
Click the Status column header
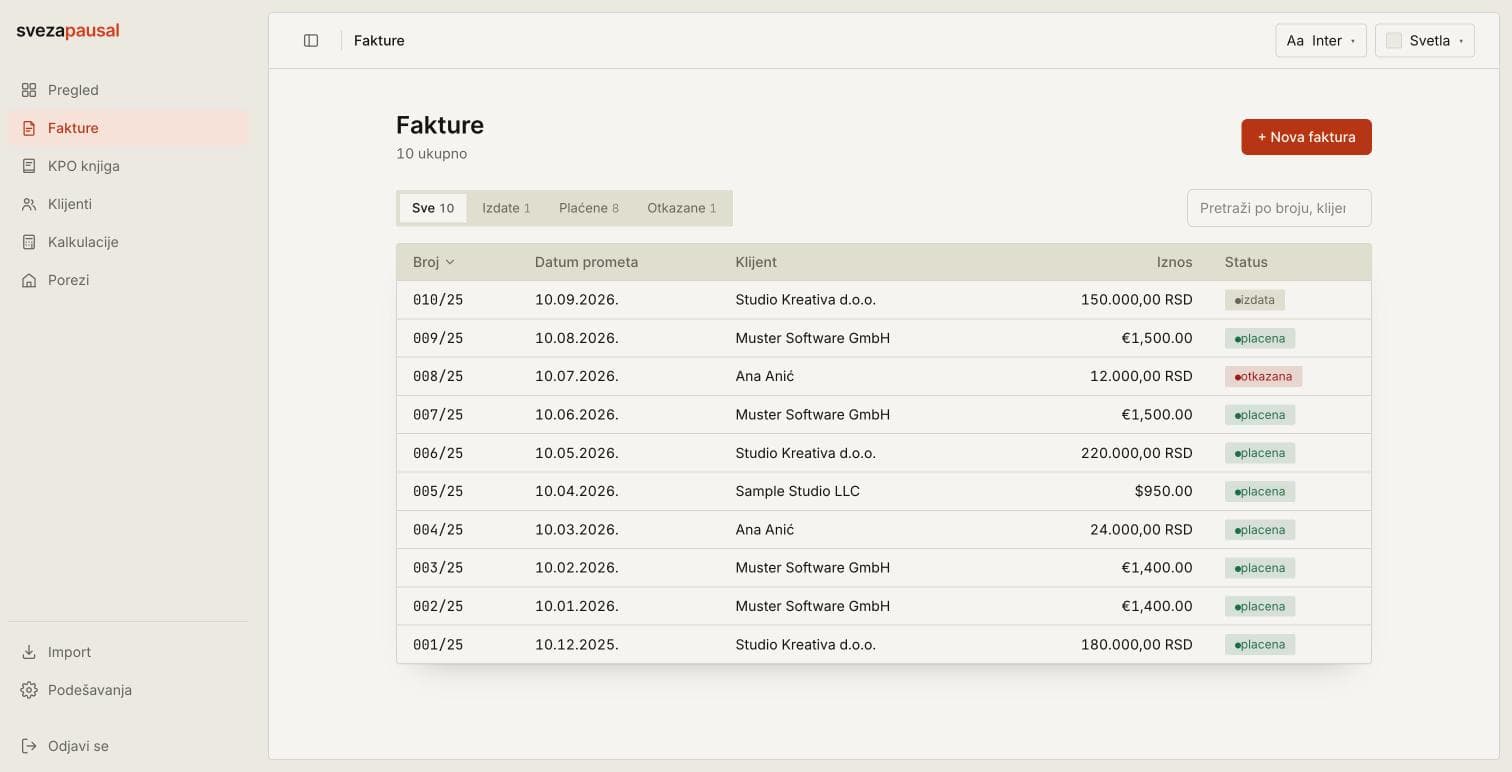click(x=1246, y=262)
